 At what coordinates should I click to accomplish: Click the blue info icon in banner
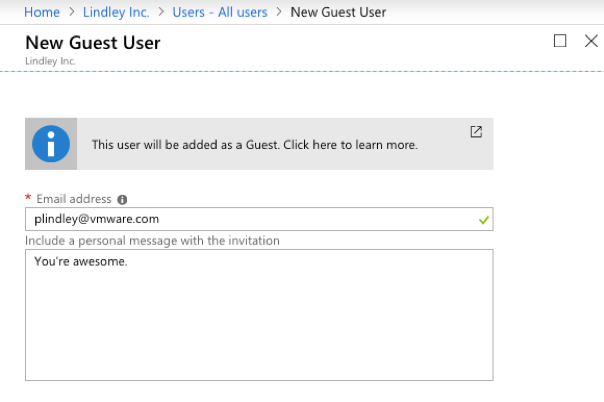pyautogui.click(x=51, y=144)
